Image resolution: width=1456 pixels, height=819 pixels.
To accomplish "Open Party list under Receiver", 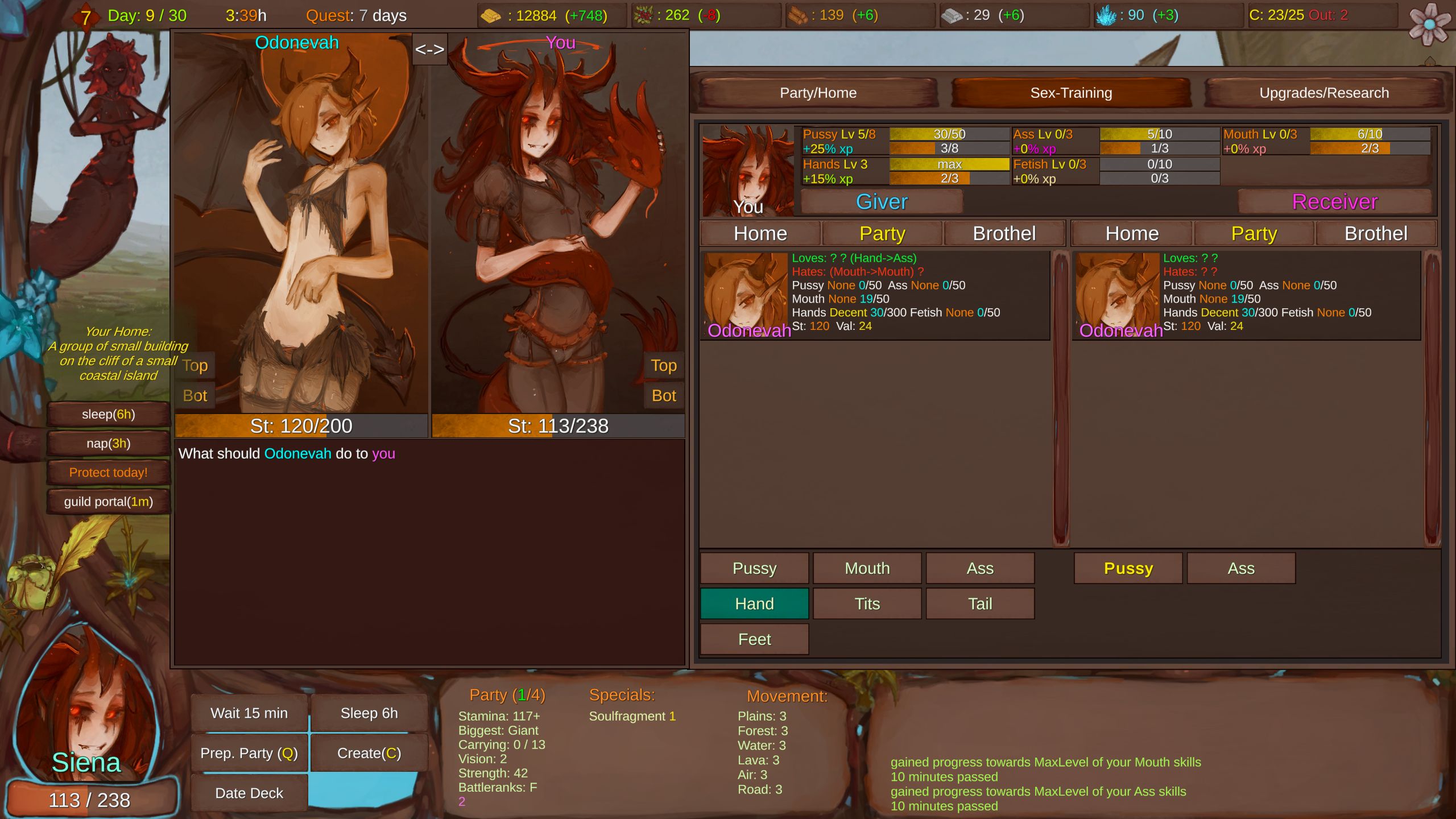I will 1254,234.
